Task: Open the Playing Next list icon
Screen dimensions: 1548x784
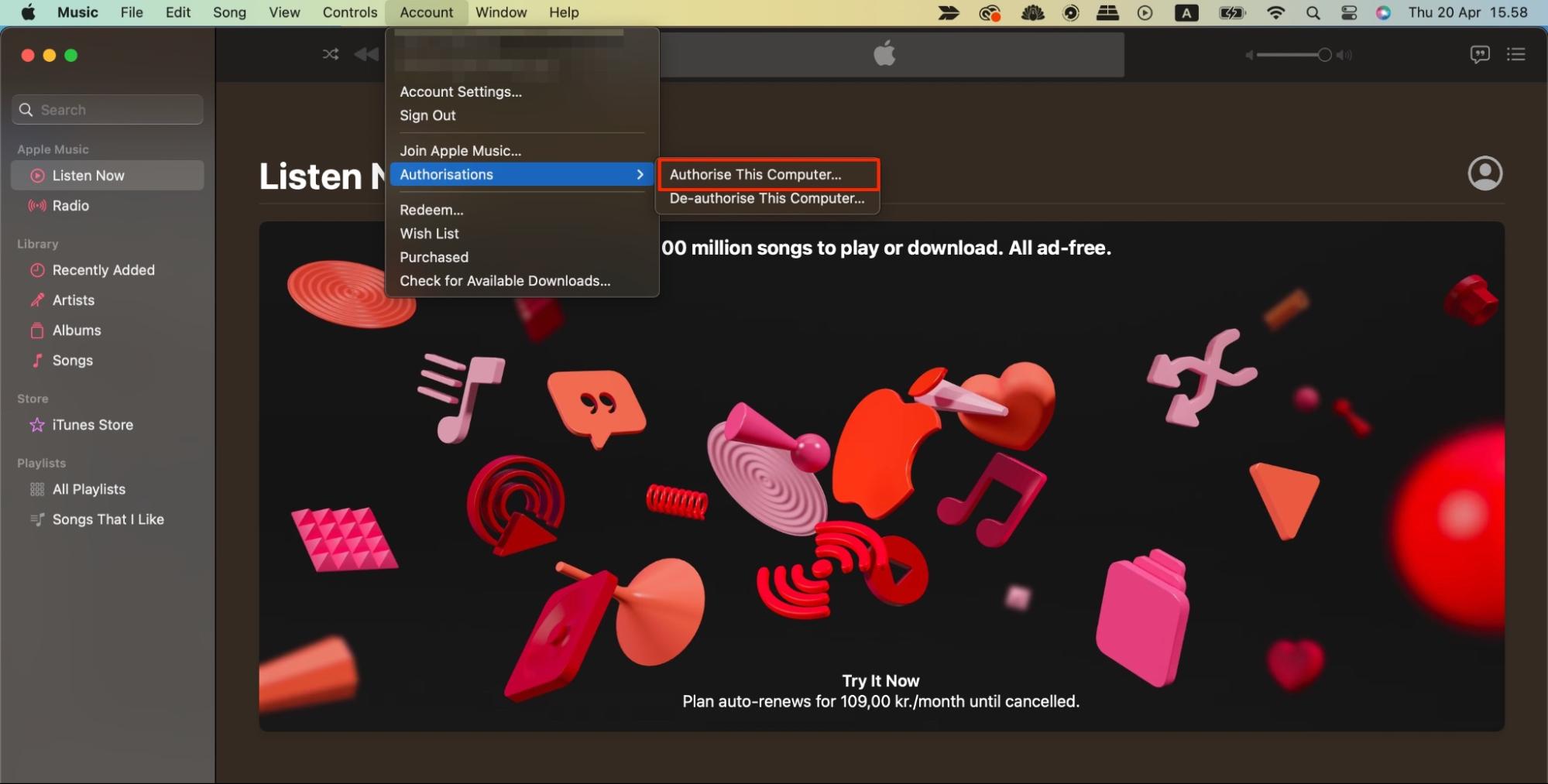Action: click(x=1515, y=54)
